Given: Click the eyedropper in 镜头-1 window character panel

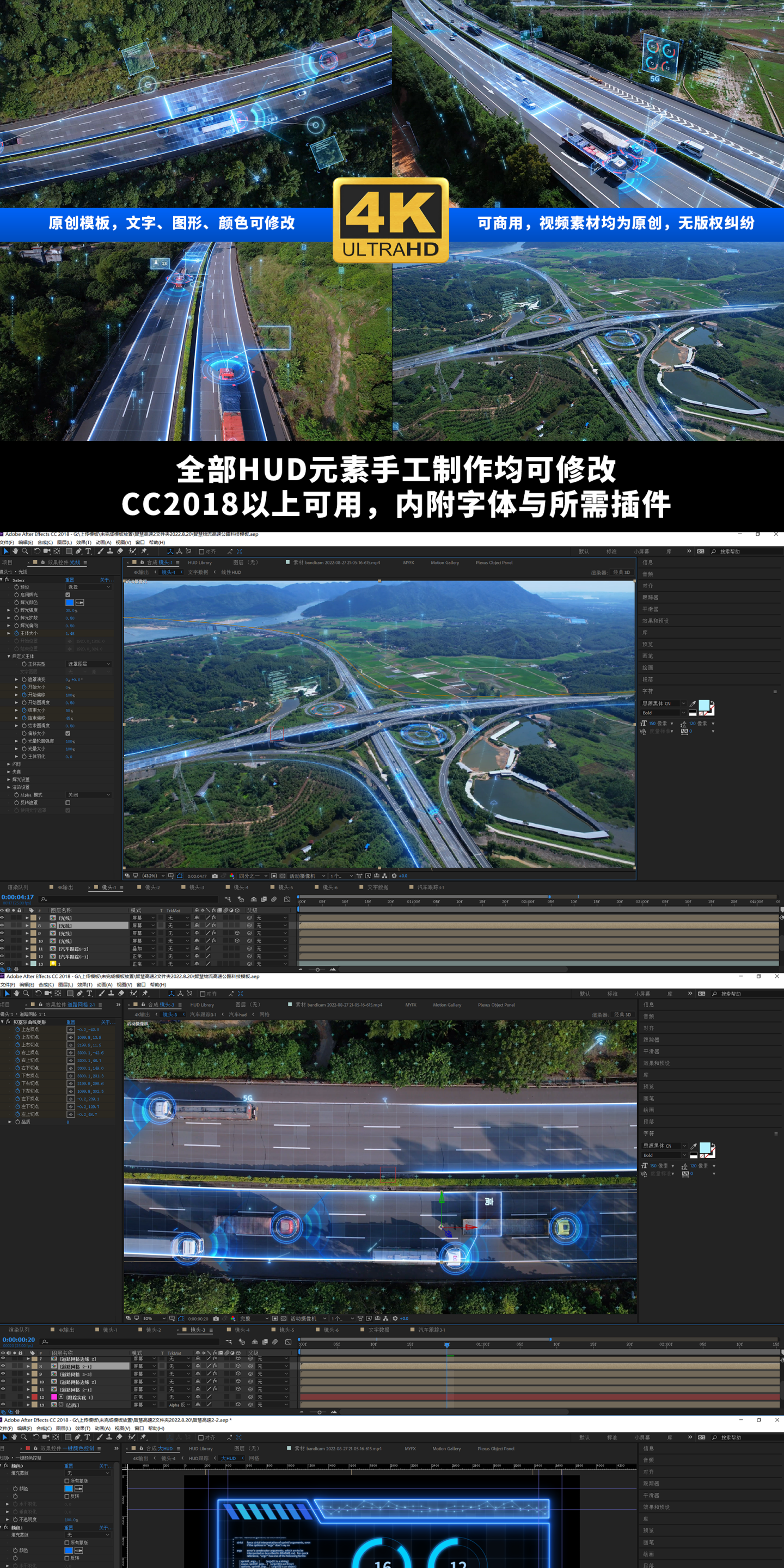Looking at the screenshot, I should tap(693, 705).
